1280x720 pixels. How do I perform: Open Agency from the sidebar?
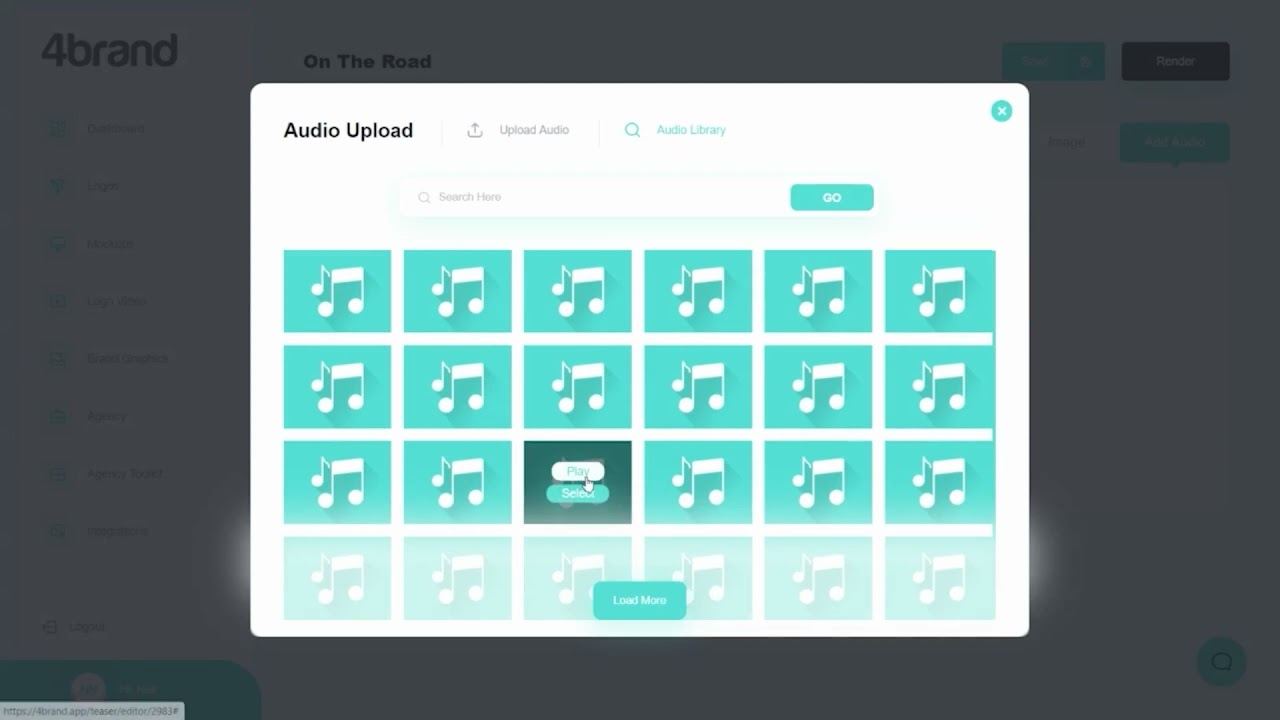[88, 416]
